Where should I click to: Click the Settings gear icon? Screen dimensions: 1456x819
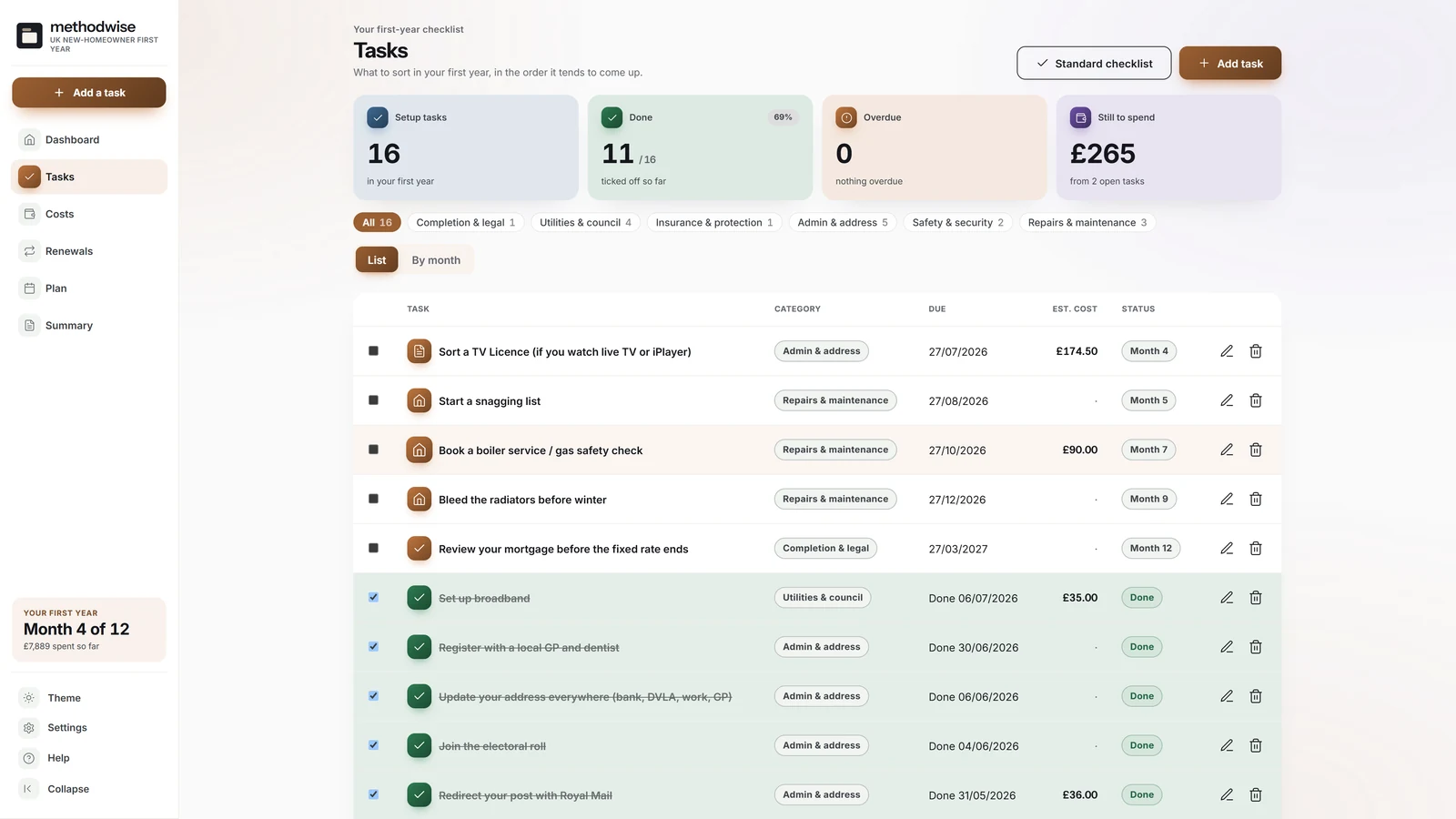coord(29,728)
